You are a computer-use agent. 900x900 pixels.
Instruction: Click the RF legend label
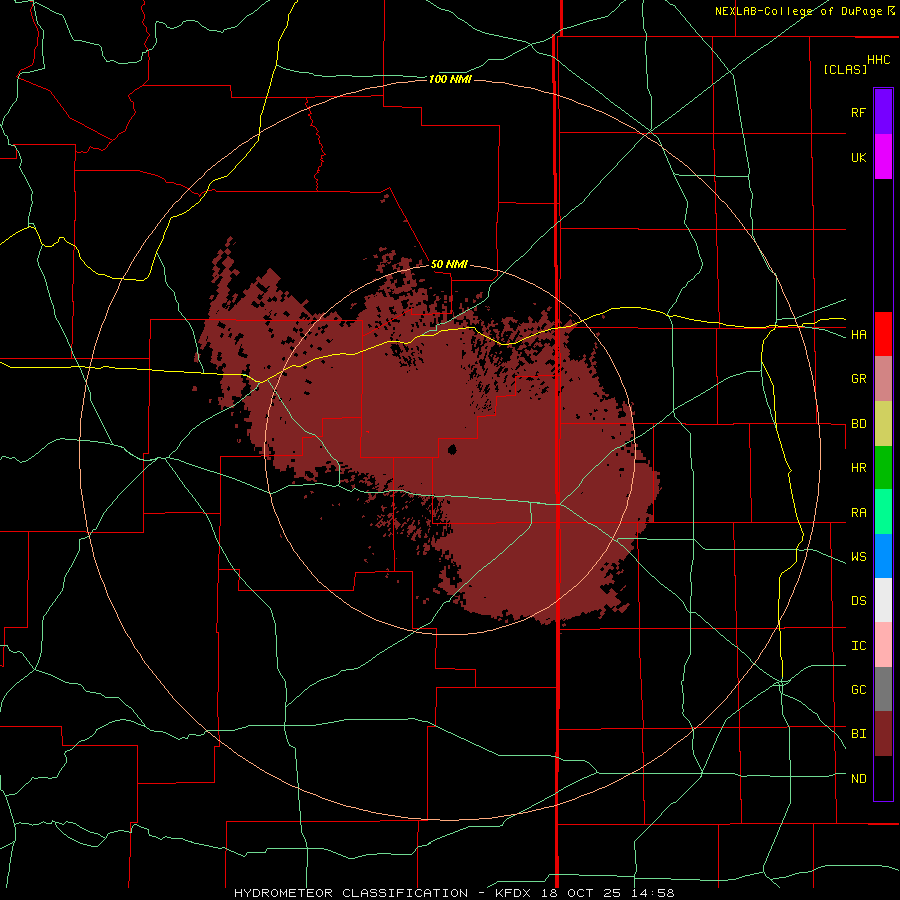coord(858,112)
